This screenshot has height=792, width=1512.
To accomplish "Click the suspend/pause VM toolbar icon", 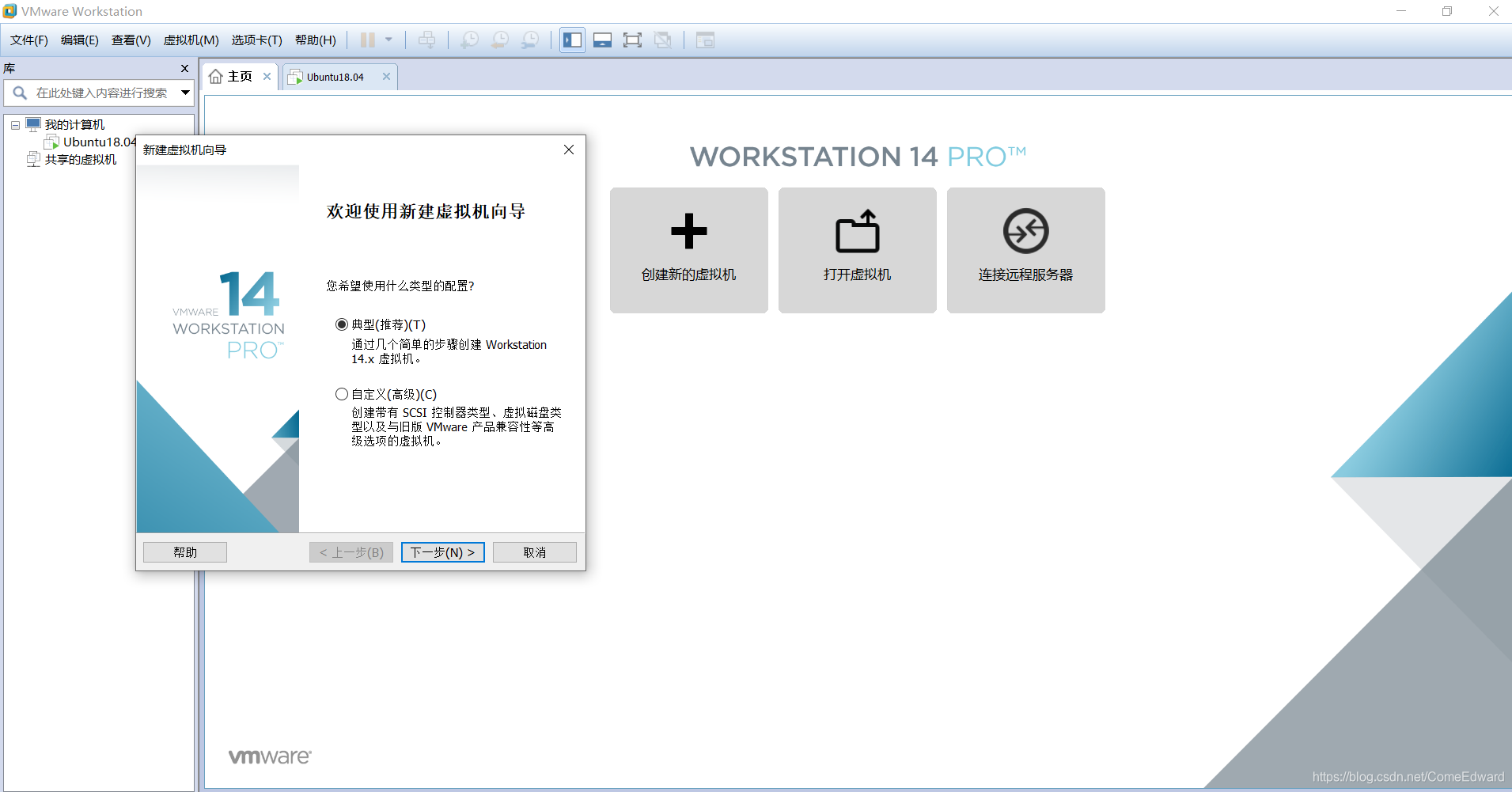I will point(368,40).
